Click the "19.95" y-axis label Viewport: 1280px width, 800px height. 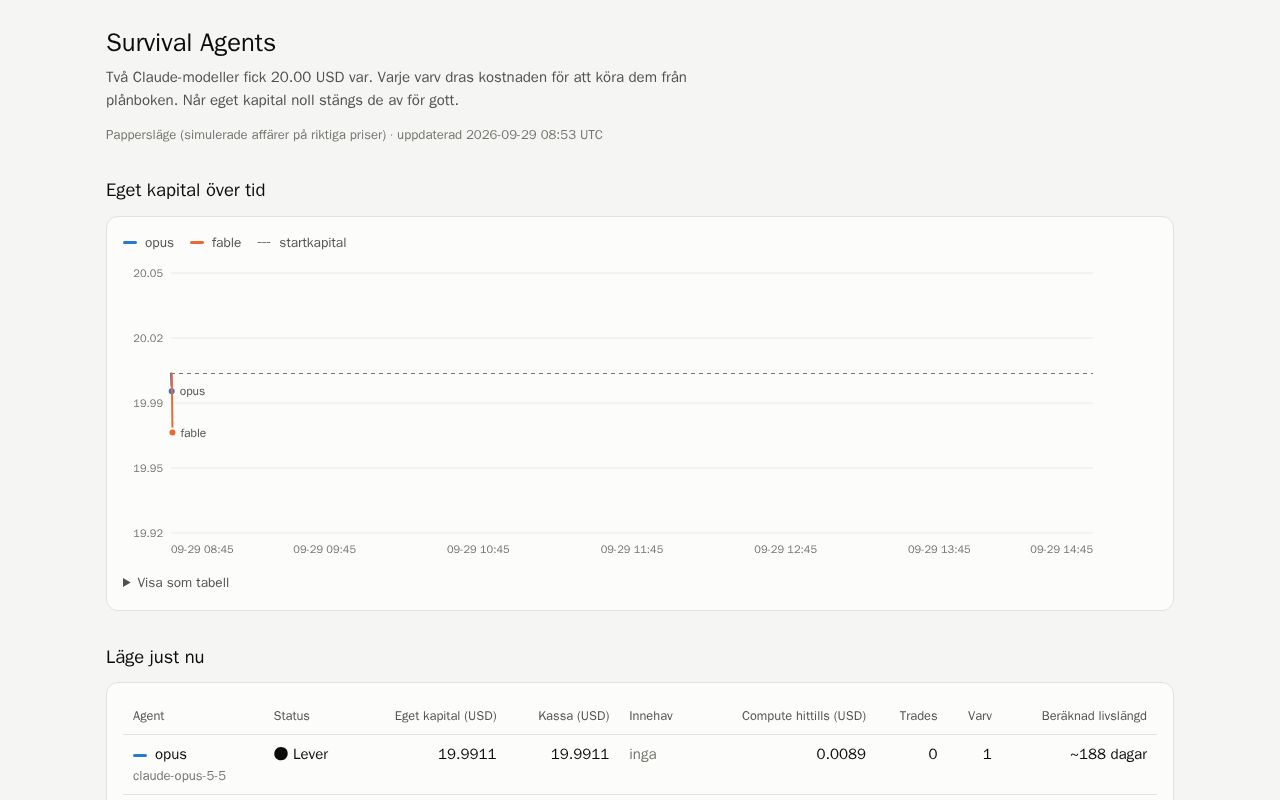[148, 468]
